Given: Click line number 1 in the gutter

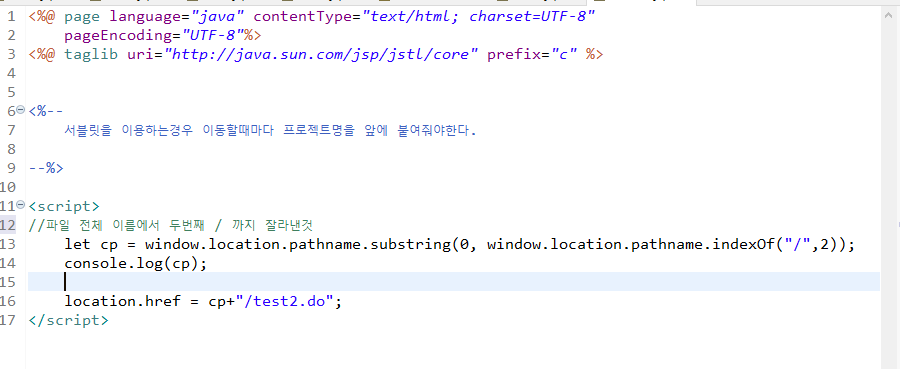Looking at the screenshot, I should coord(11,17).
